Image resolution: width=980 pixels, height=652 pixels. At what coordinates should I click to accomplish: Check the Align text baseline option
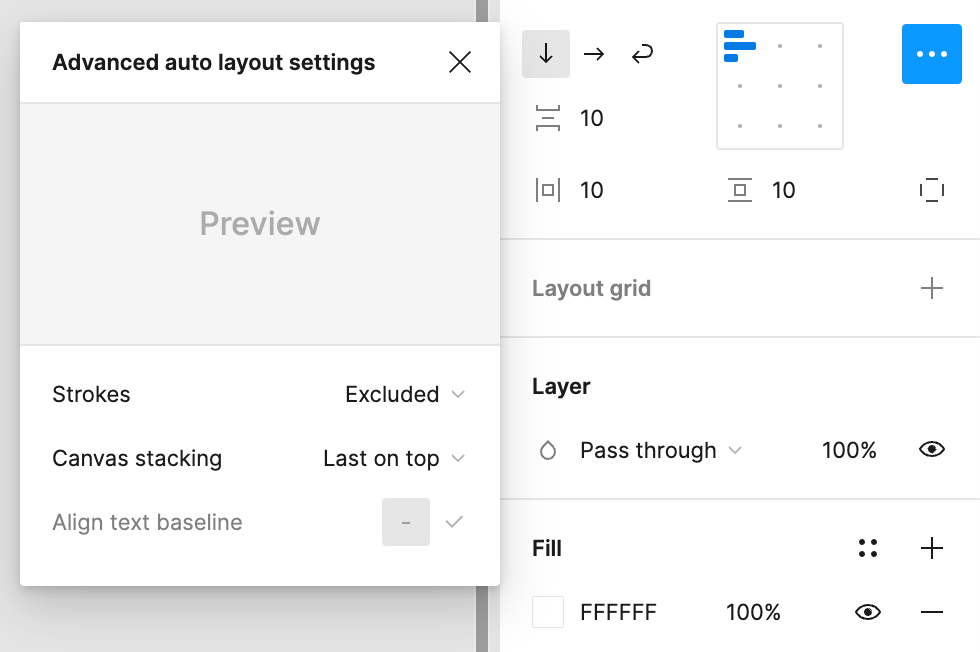point(454,522)
